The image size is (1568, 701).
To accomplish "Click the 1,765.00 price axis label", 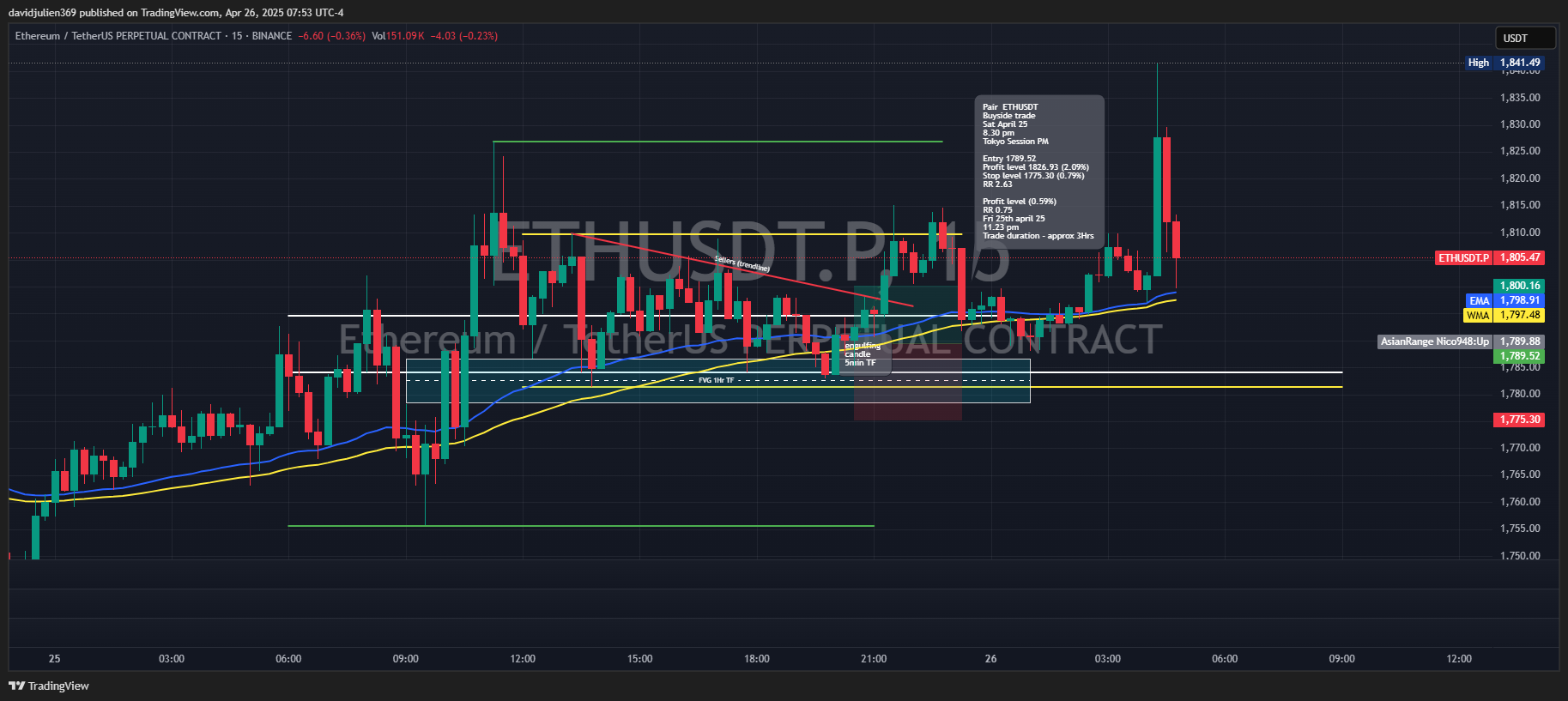I will tap(1520, 474).
